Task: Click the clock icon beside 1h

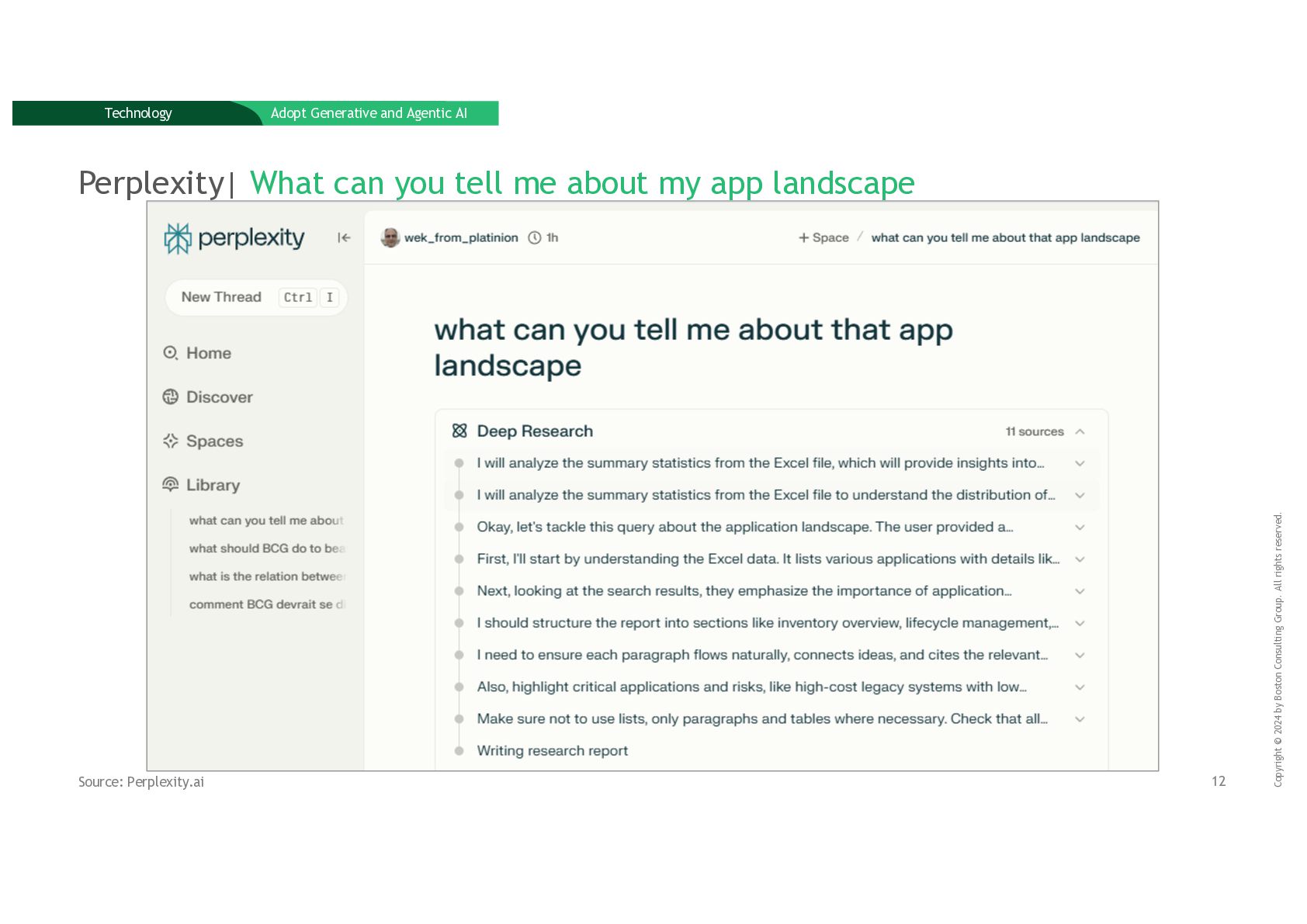Action: coord(535,237)
